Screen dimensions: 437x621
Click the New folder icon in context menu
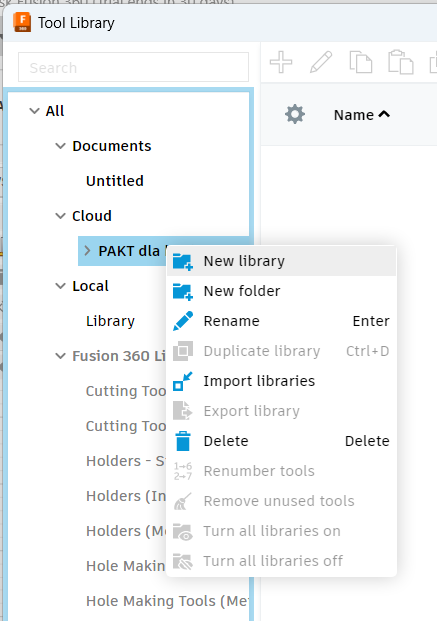(183, 291)
